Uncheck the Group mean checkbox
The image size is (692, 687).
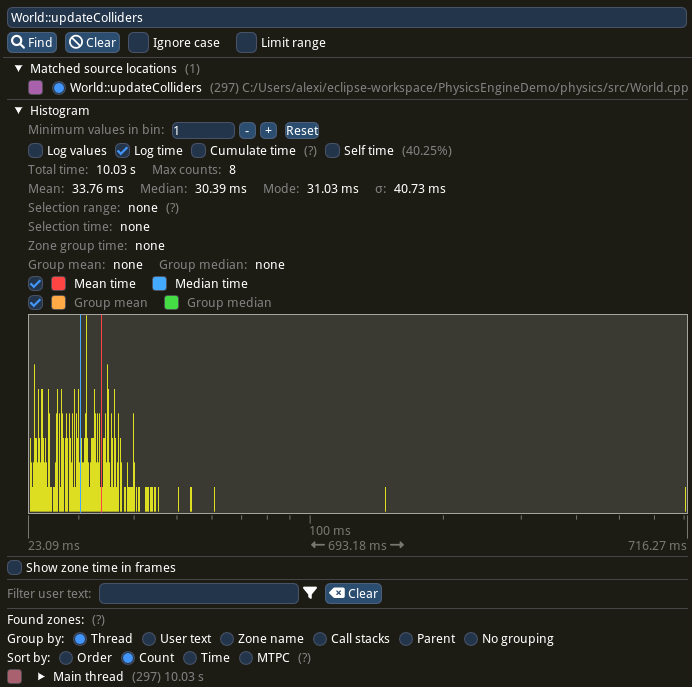coord(35,303)
